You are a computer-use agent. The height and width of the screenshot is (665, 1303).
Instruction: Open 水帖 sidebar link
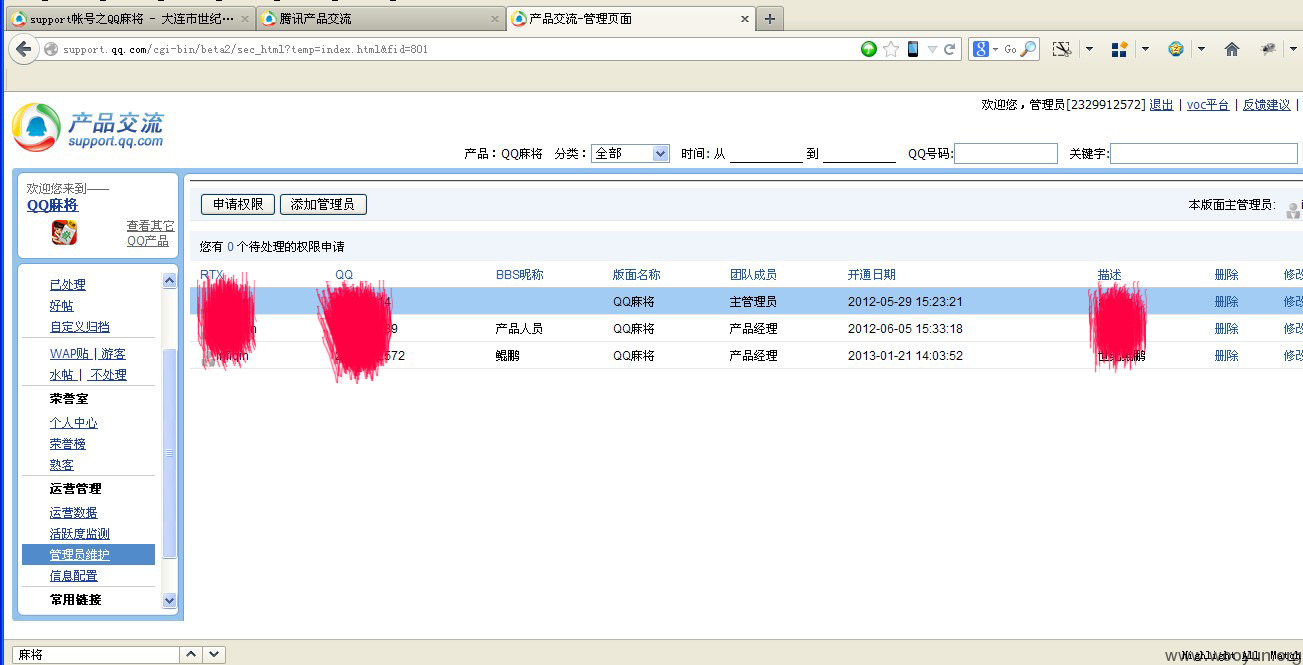click(62, 375)
